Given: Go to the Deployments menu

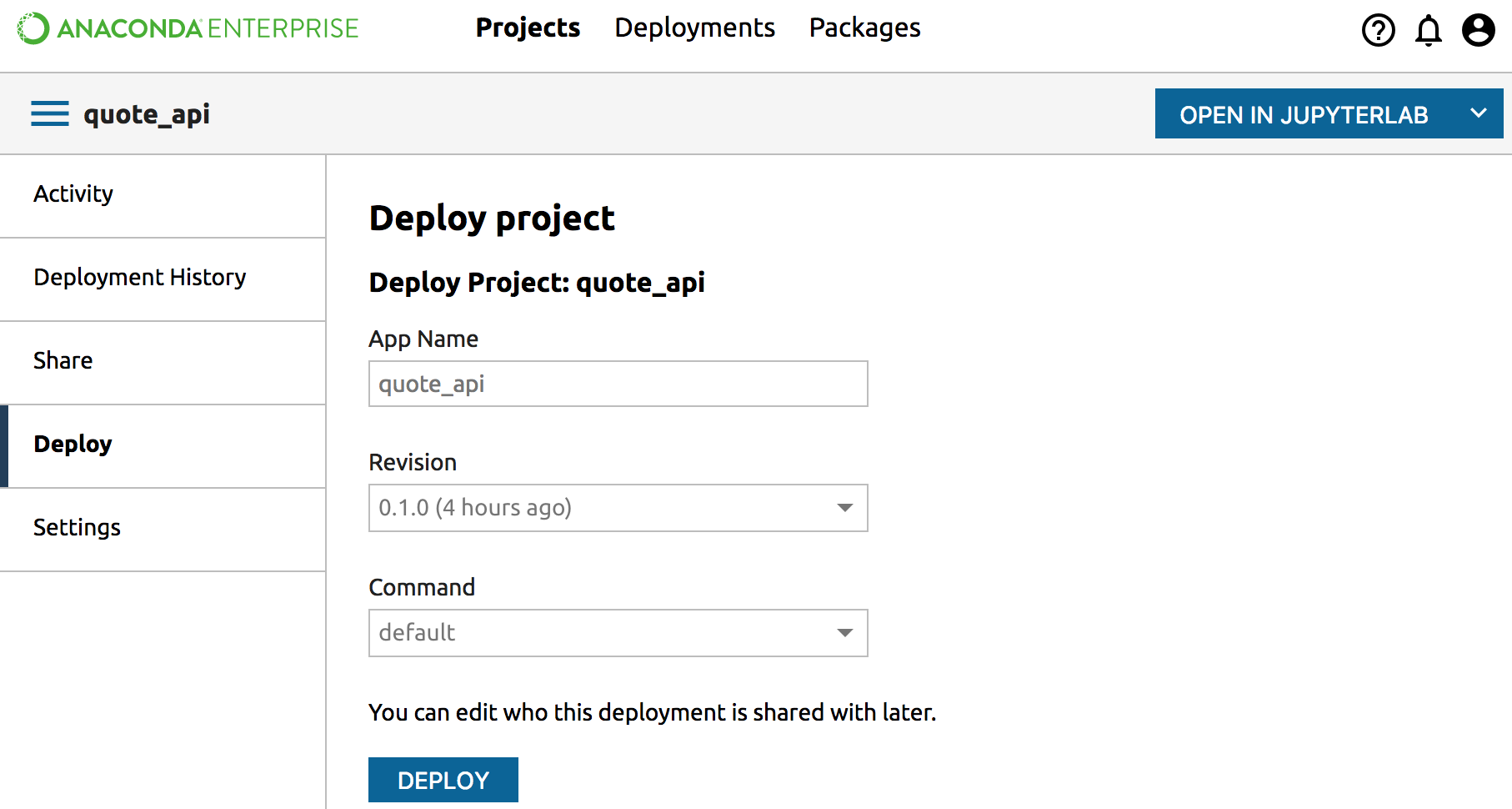Looking at the screenshot, I should (x=694, y=28).
